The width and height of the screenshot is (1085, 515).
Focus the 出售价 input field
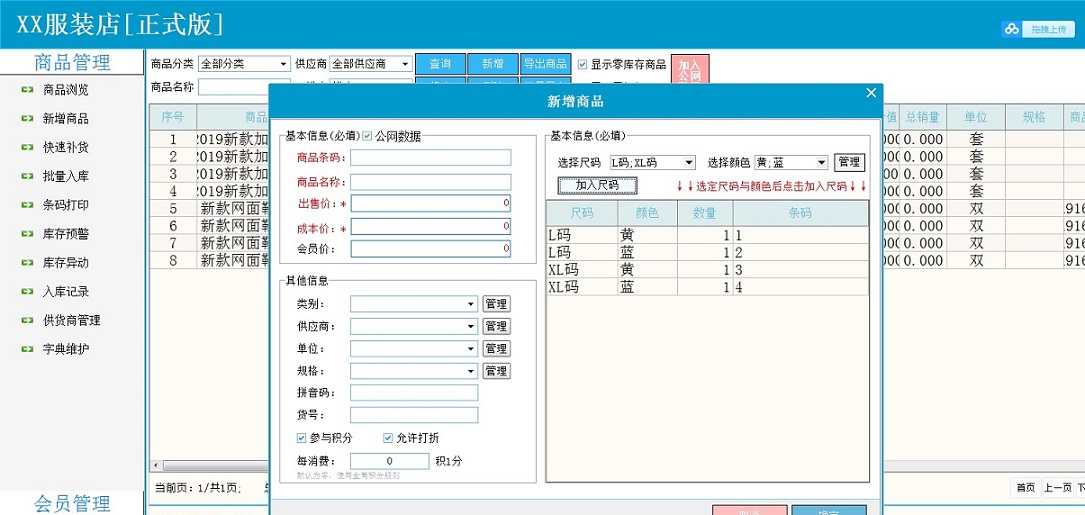pos(430,204)
